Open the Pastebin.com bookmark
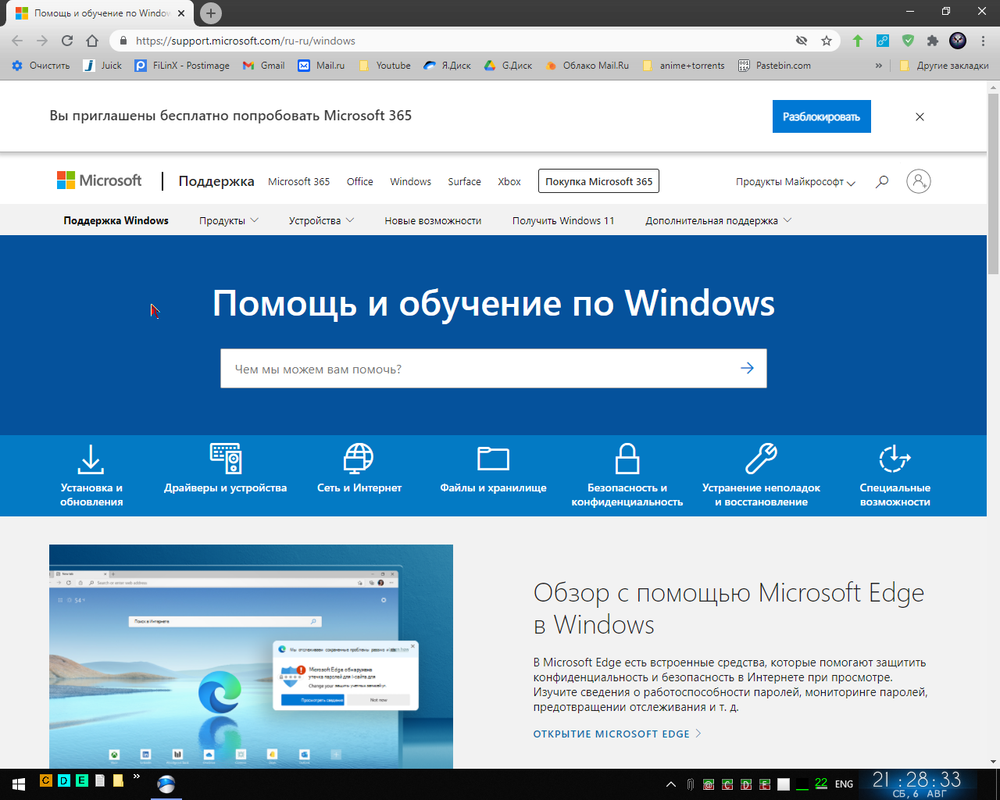The width and height of the screenshot is (1000, 800). pos(774,66)
